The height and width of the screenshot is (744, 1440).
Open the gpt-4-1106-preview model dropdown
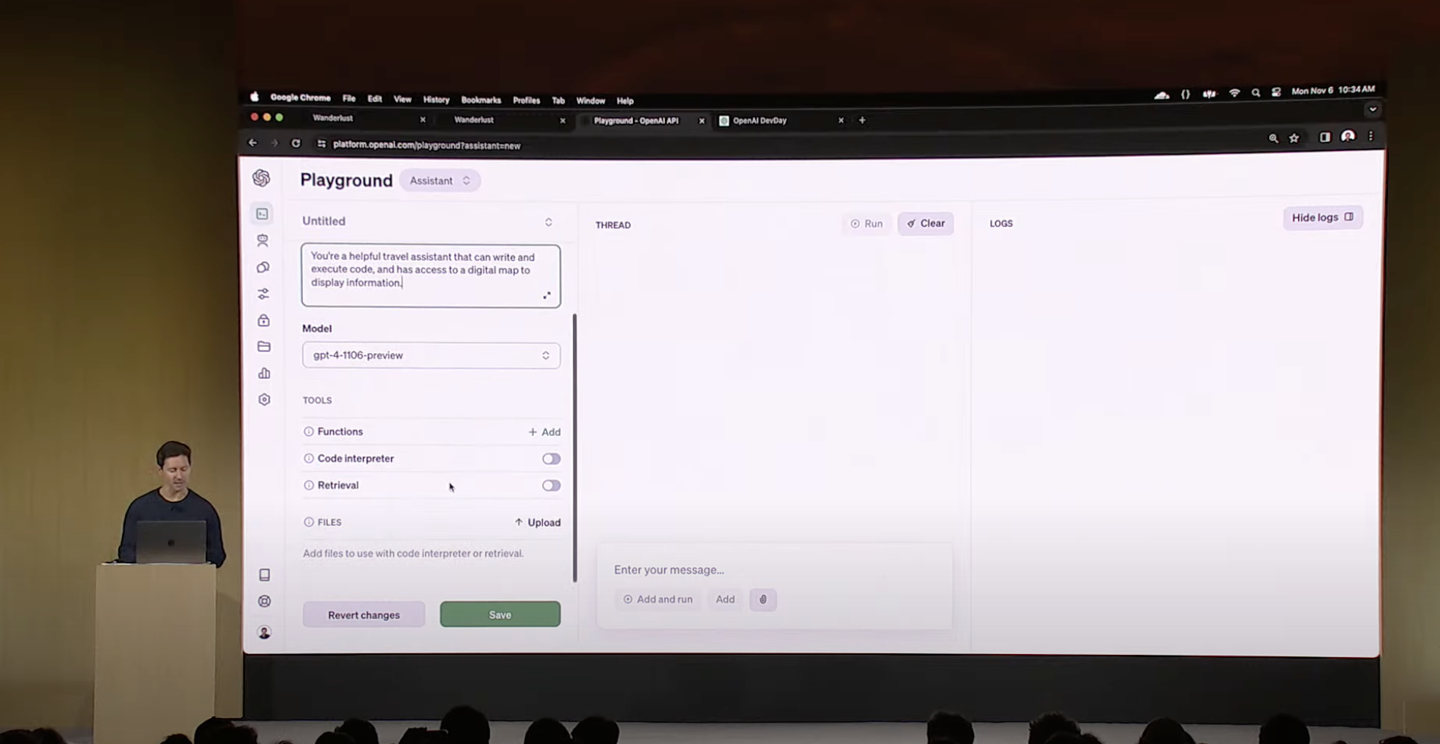coord(431,355)
